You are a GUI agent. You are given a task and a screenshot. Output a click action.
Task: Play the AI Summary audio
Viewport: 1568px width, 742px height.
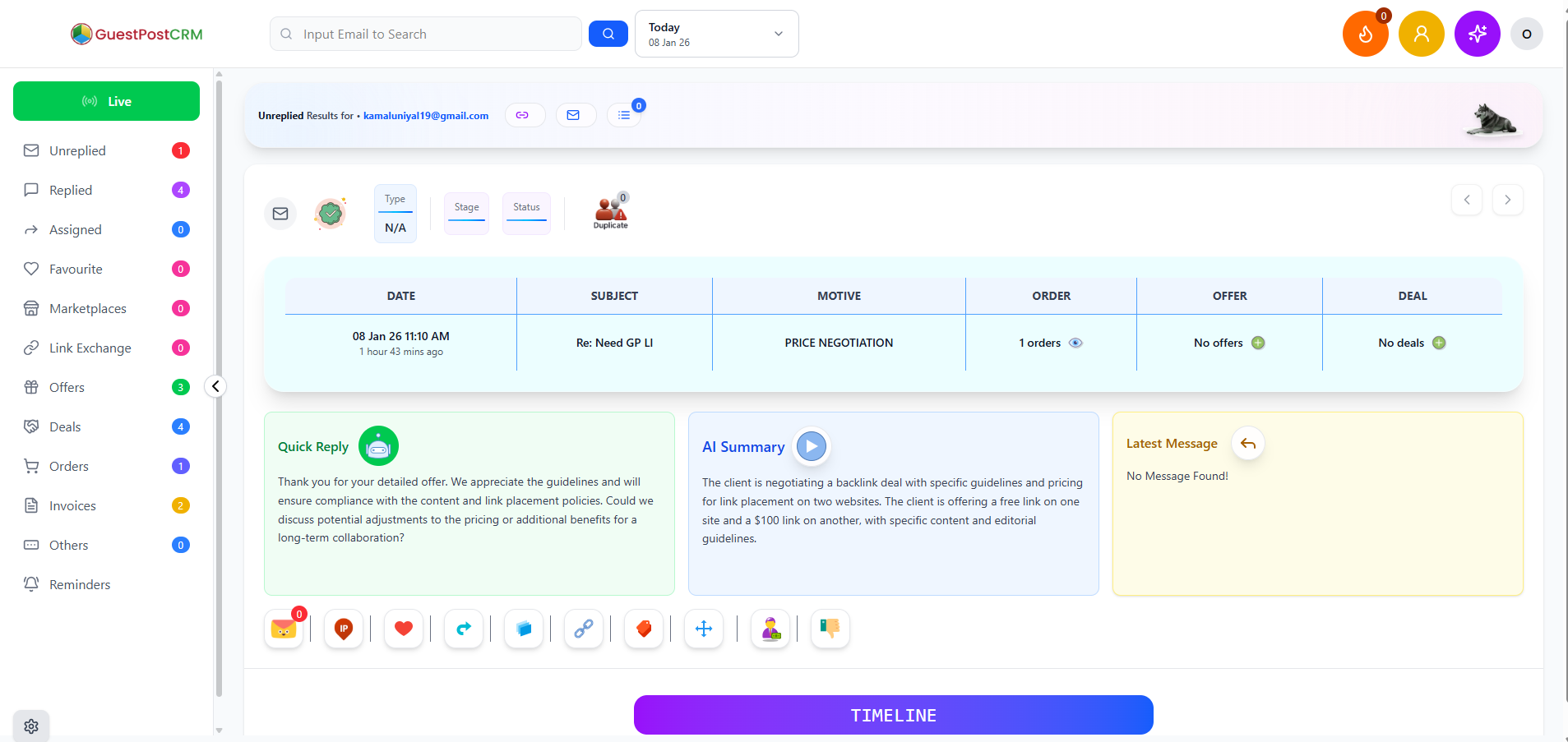click(x=812, y=446)
